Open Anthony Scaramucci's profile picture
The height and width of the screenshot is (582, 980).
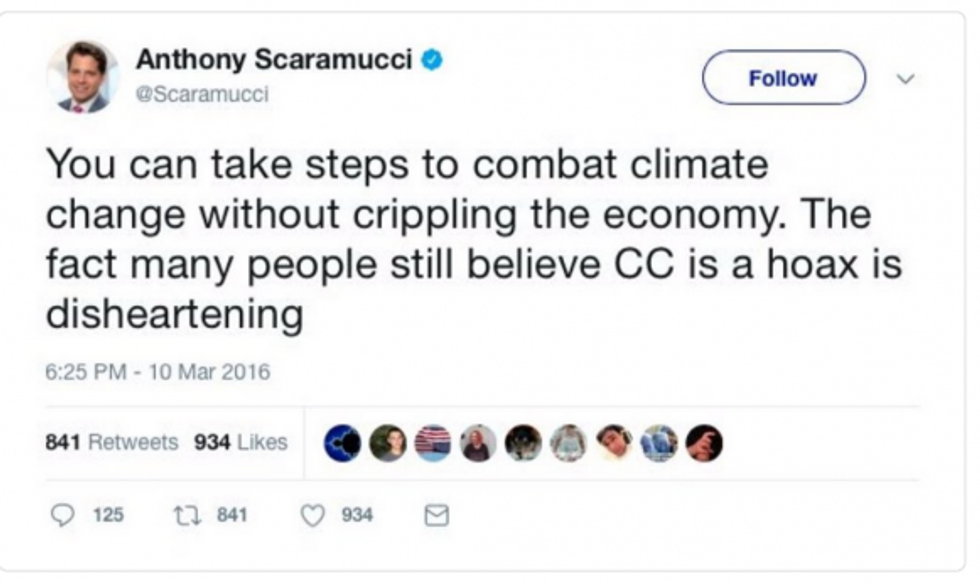point(83,77)
